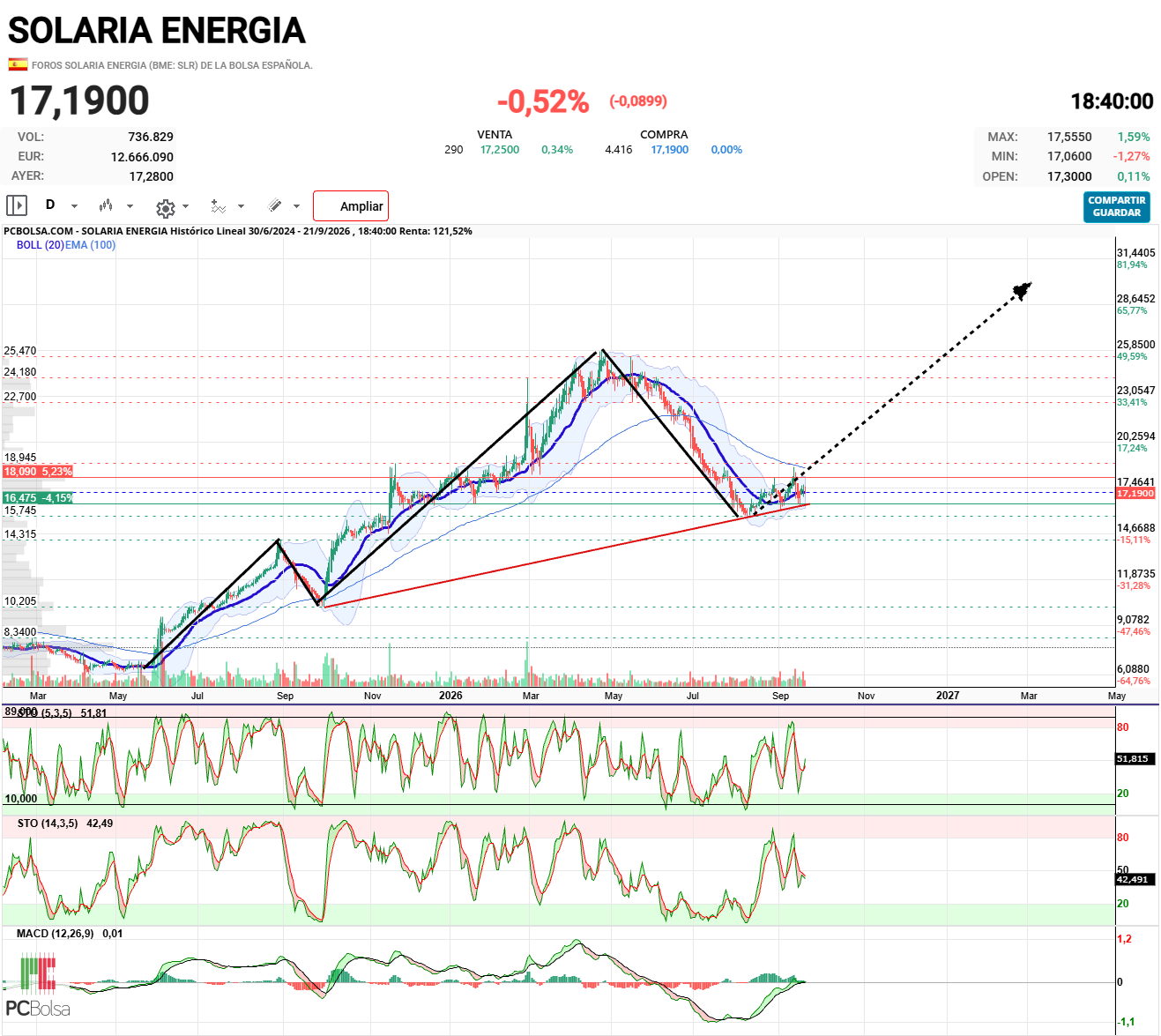Click the VENTA price 17,2500
This screenshot has height=1036, width=1161.
click(500, 150)
